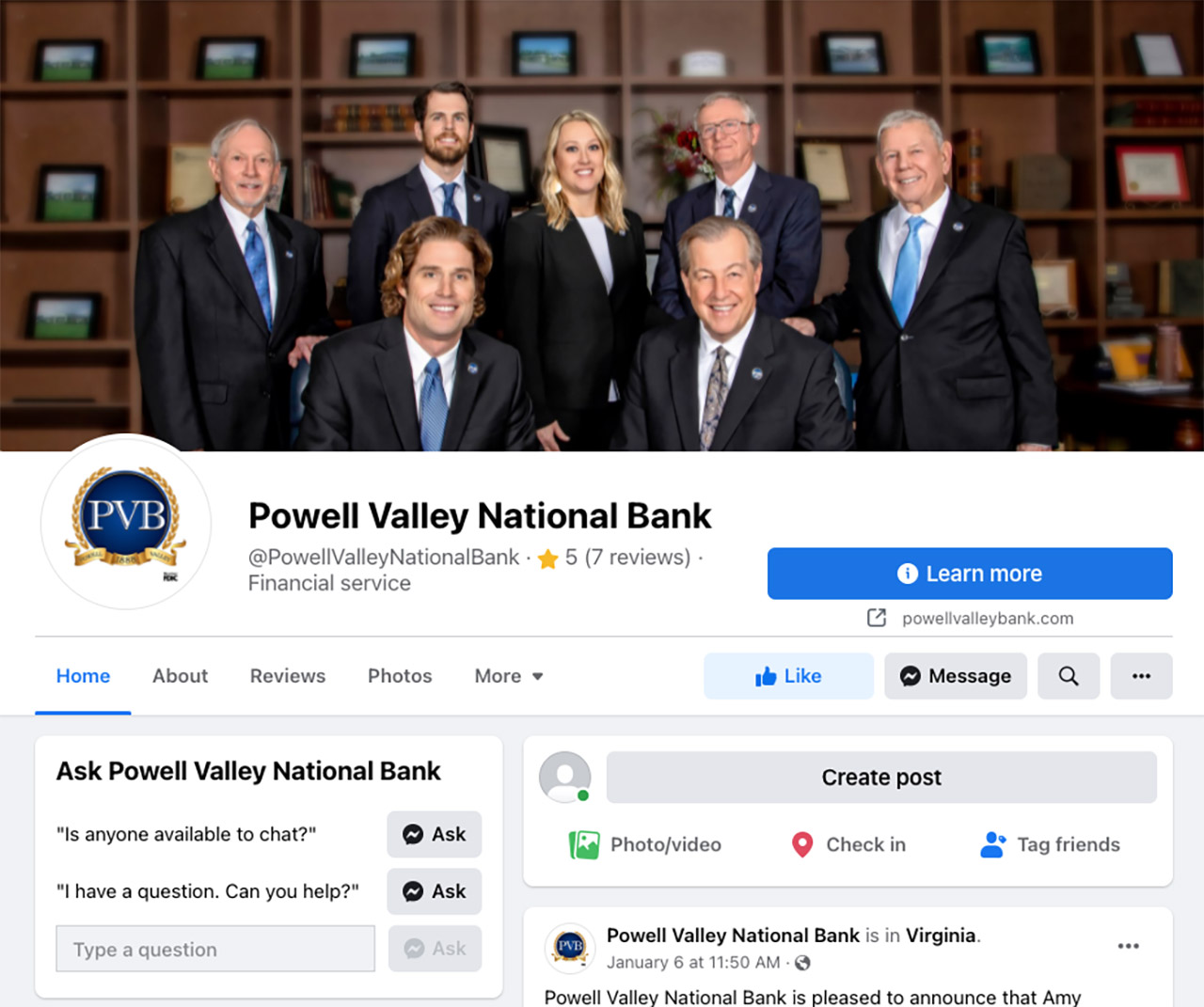Select the Photo/video icon option
Screen dimensions: 1204x1007
point(645,844)
